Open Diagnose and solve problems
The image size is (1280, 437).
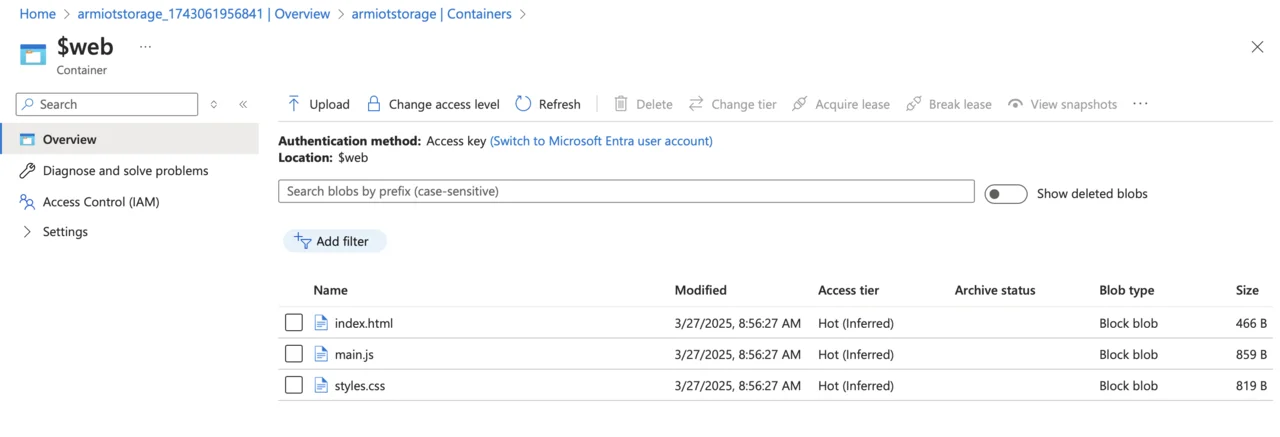[125, 171]
